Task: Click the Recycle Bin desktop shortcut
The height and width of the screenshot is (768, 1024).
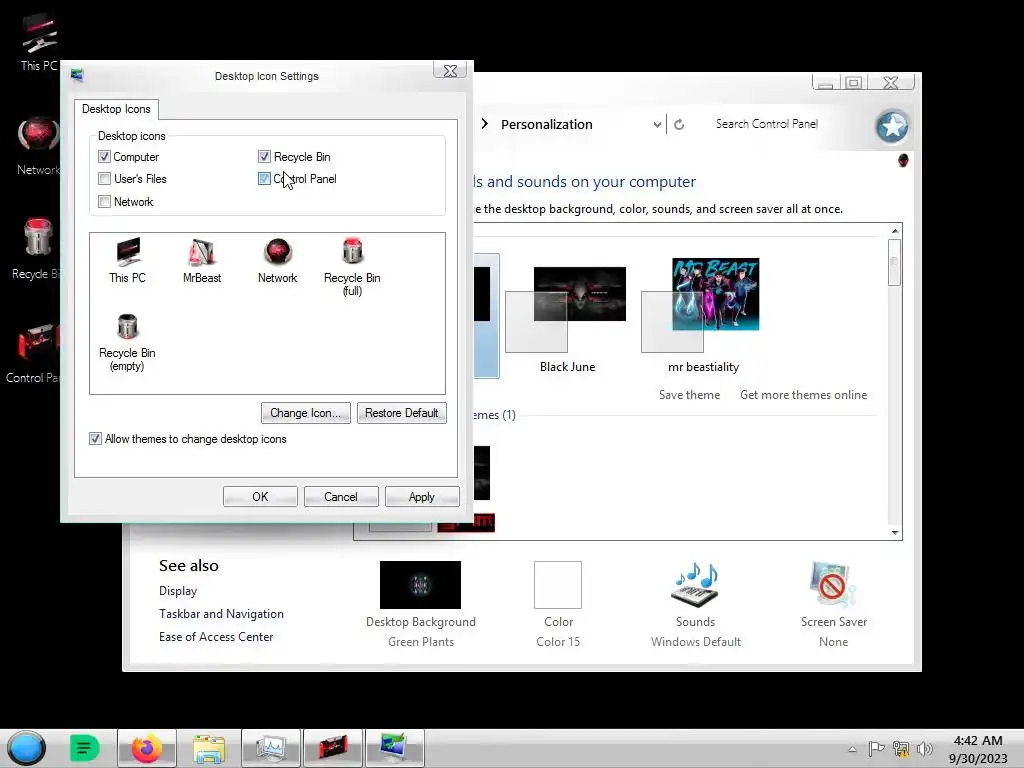Action: tap(37, 249)
